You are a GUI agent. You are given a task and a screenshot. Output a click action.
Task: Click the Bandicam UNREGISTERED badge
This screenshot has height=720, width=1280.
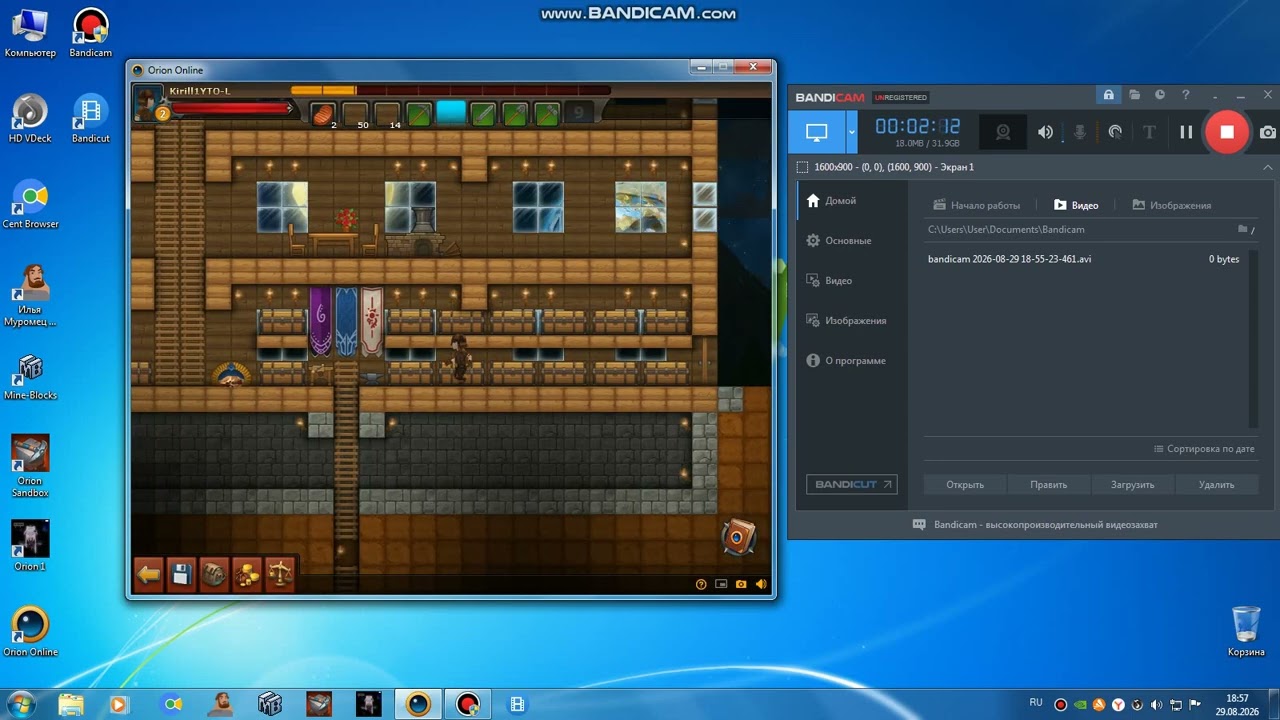click(901, 97)
